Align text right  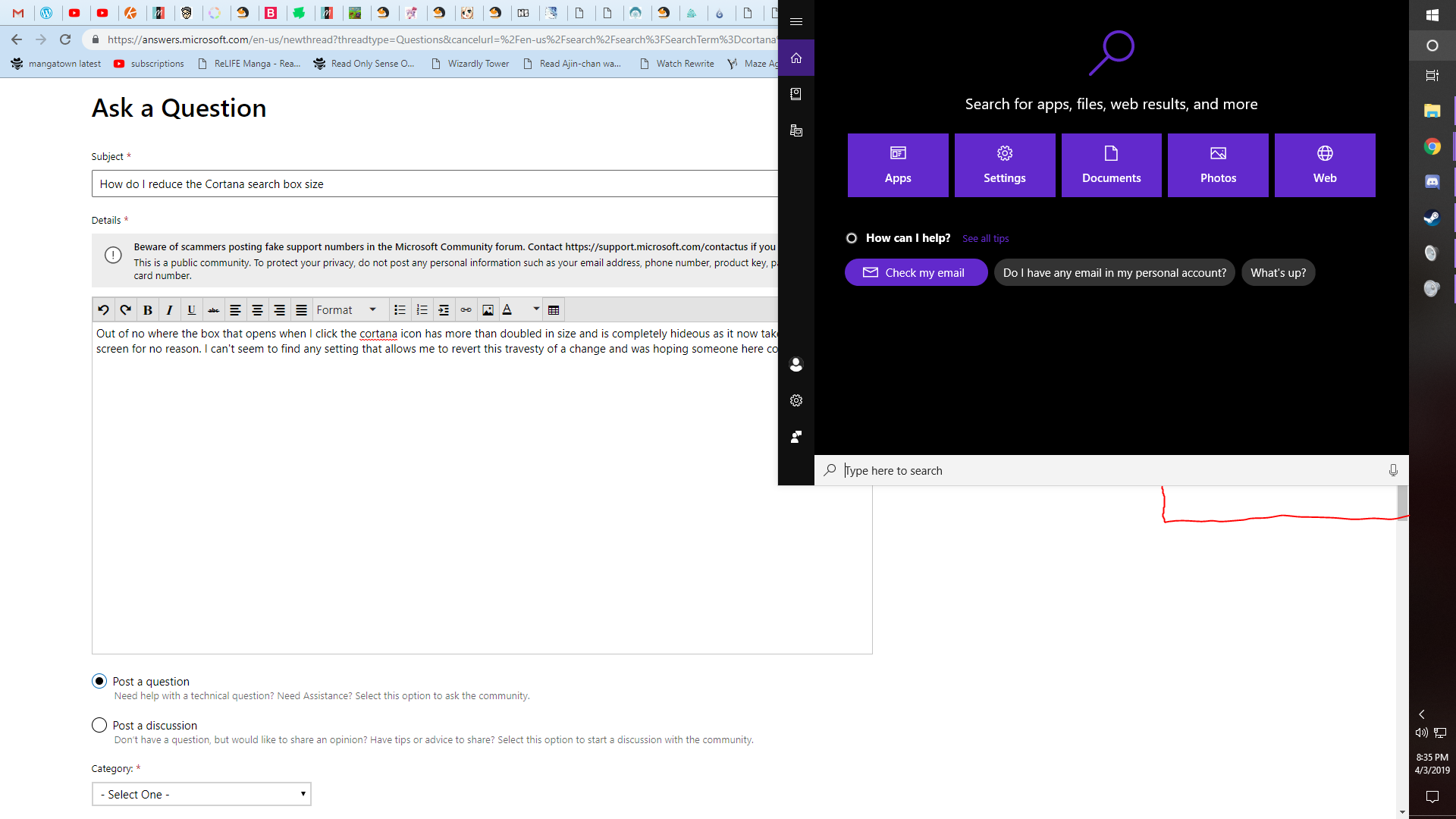[x=279, y=309]
